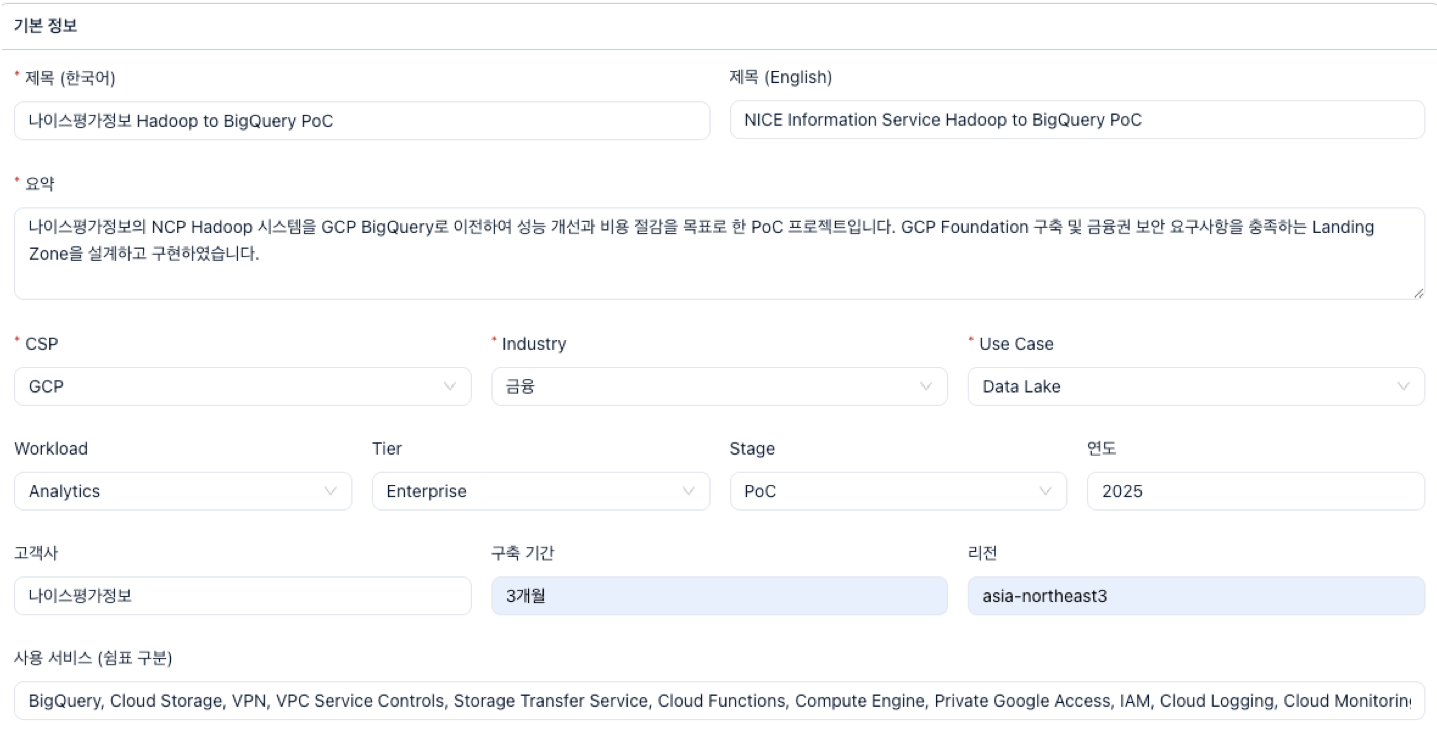
Task: Click the 연도 year field showing 2025
Action: (x=1256, y=491)
